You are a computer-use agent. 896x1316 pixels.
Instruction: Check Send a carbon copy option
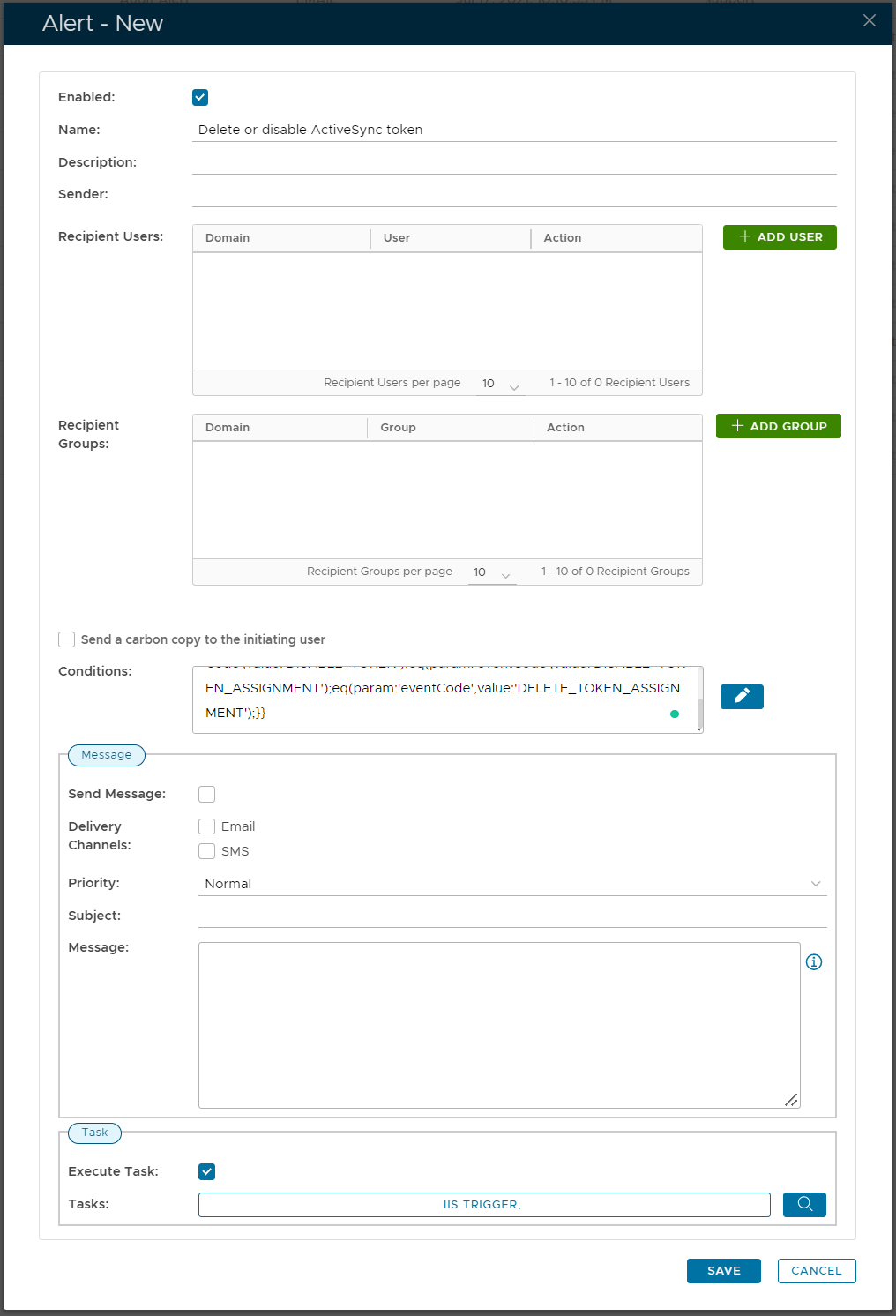point(67,639)
